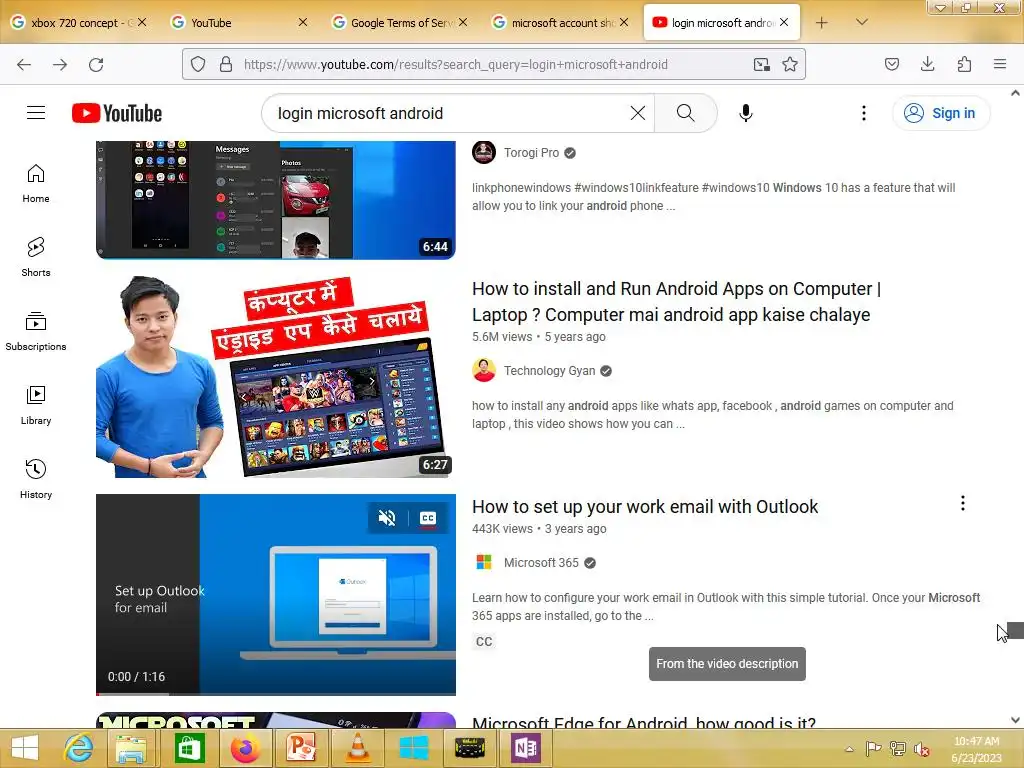The image size is (1024, 768).
Task: Click the Technology Gyan video thumbnail
Action: (276, 376)
